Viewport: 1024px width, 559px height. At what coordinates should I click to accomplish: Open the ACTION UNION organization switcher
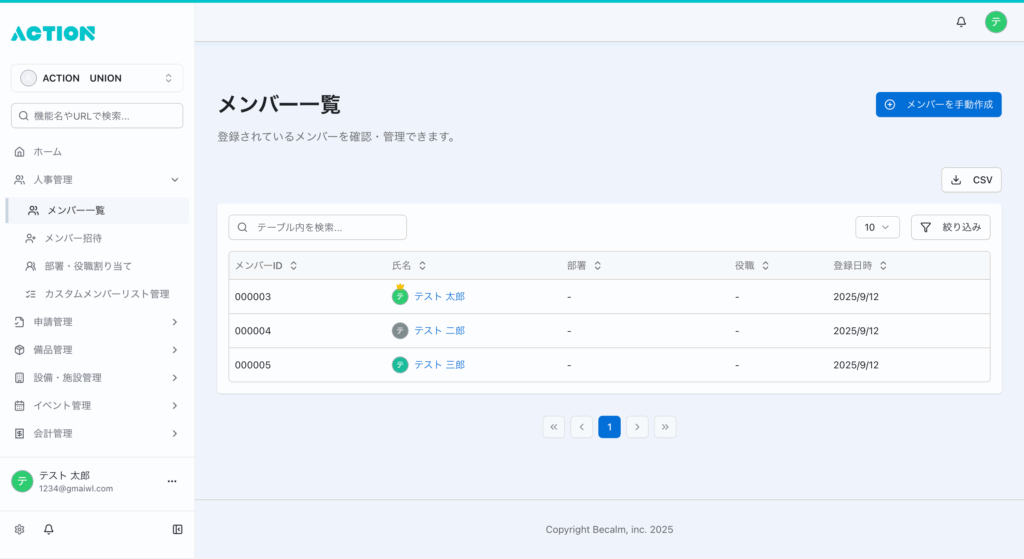[x=97, y=78]
